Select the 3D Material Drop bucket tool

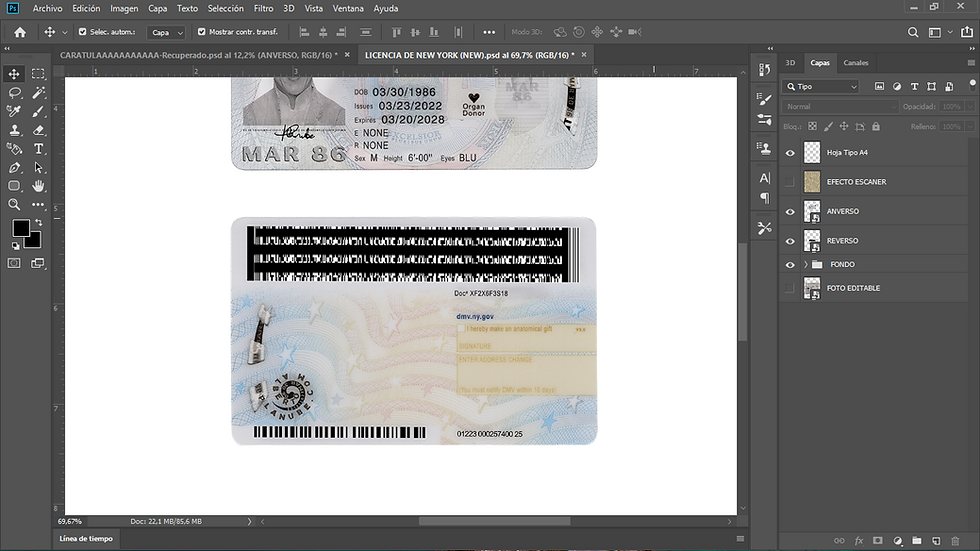(14, 149)
